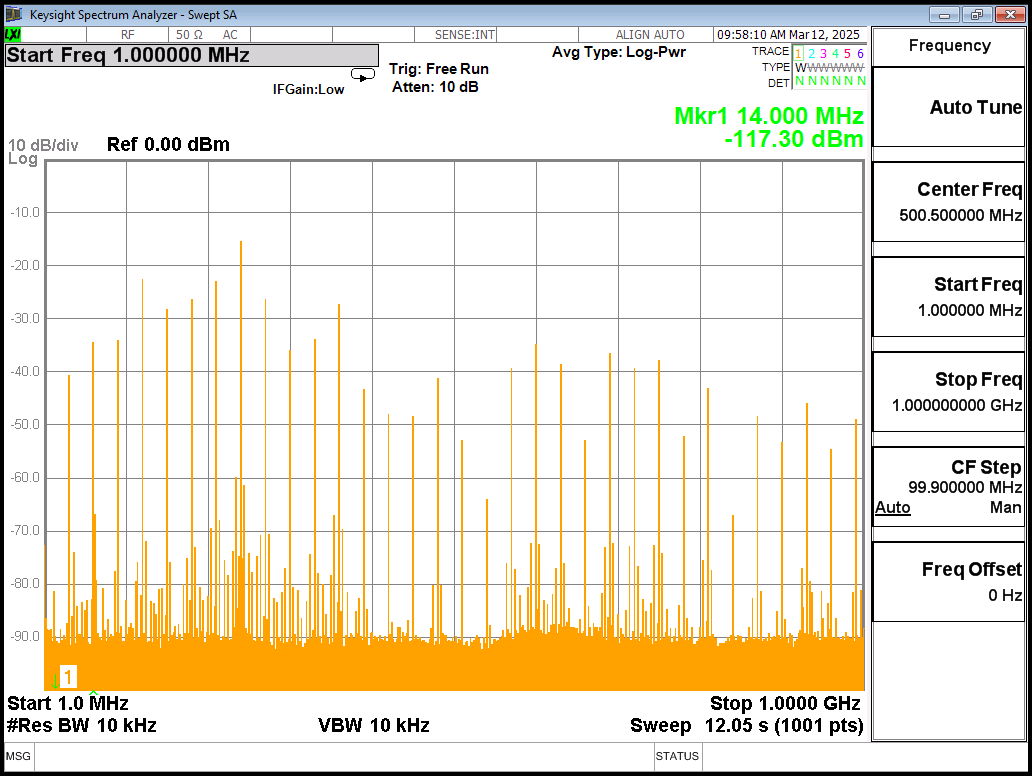Click the Keysight application icon in title bar
The width and height of the screenshot is (1032, 776).
[x=14, y=14]
